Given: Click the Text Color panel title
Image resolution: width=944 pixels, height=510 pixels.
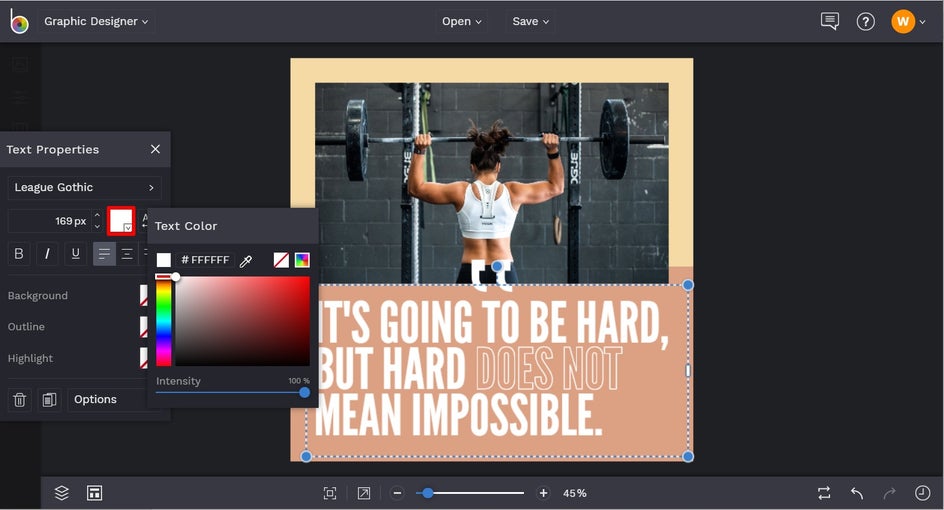Looking at the screenshot, I should tap(186, 226).
